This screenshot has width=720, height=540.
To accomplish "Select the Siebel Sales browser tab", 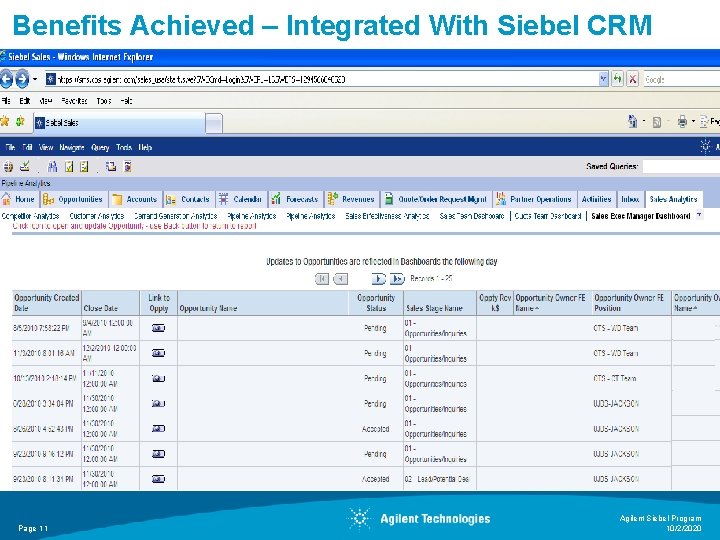I will [x=119, y=123].
